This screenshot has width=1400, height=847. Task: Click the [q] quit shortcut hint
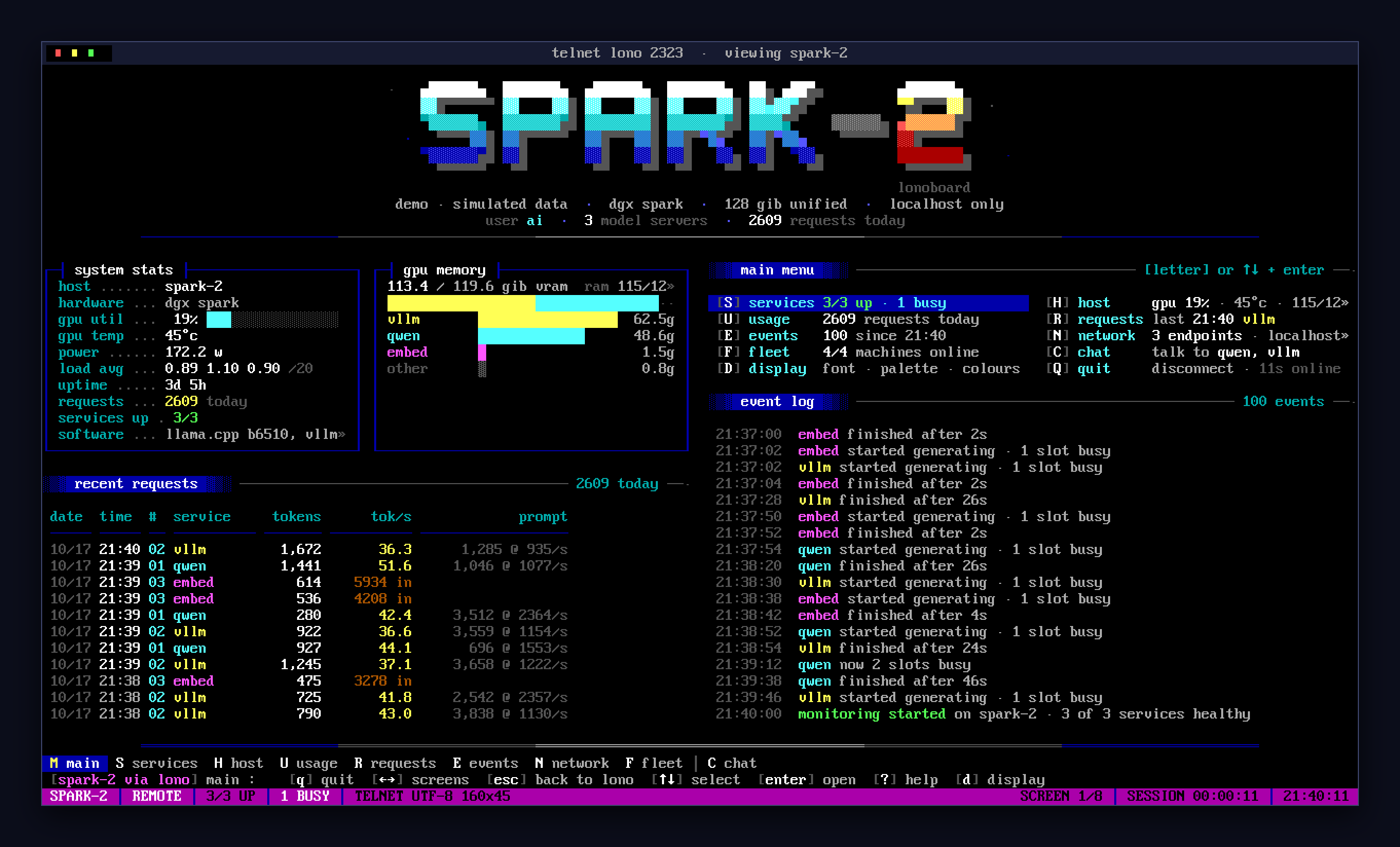click(321, 779)
